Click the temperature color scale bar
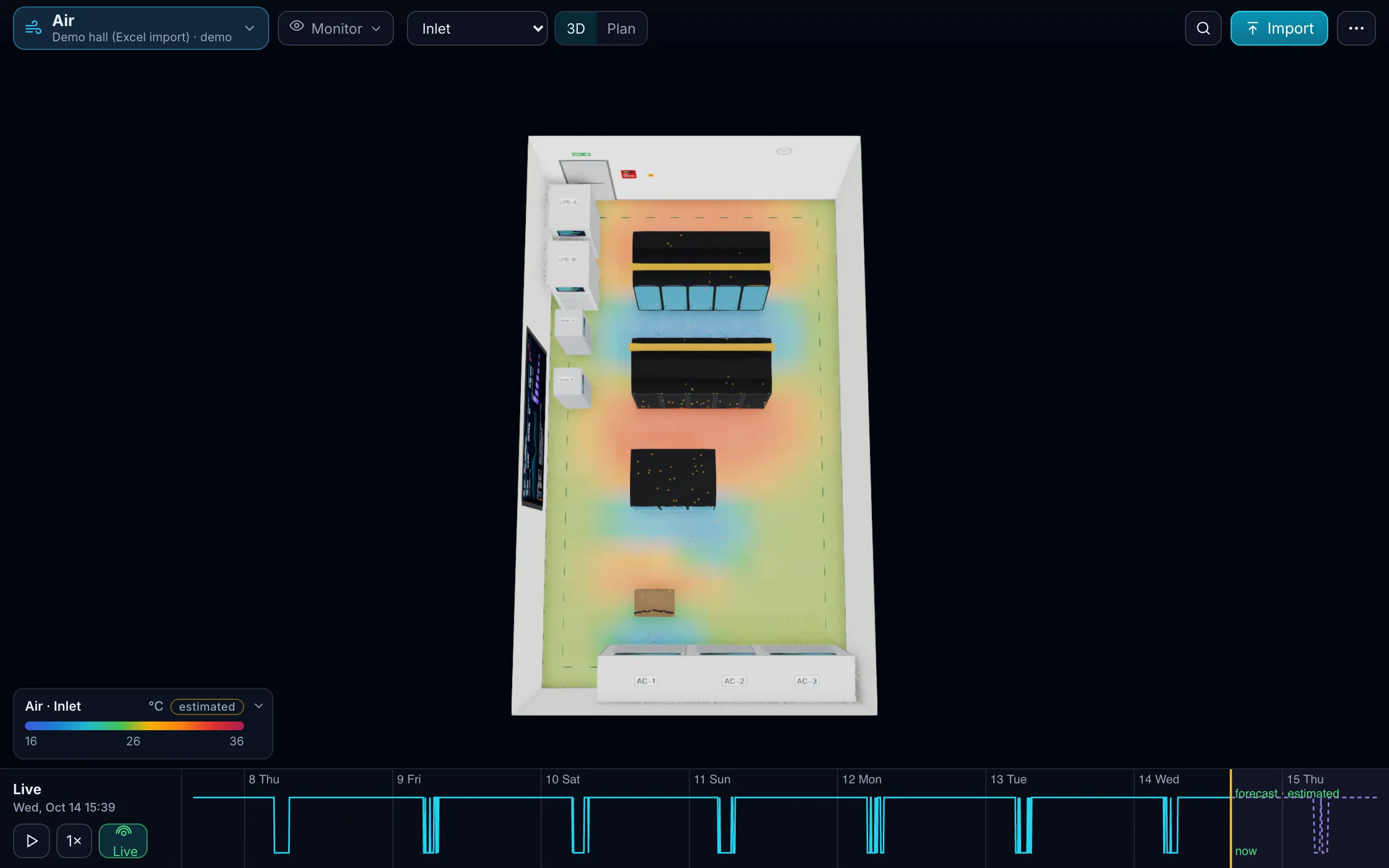 click(x=135, y=726)
